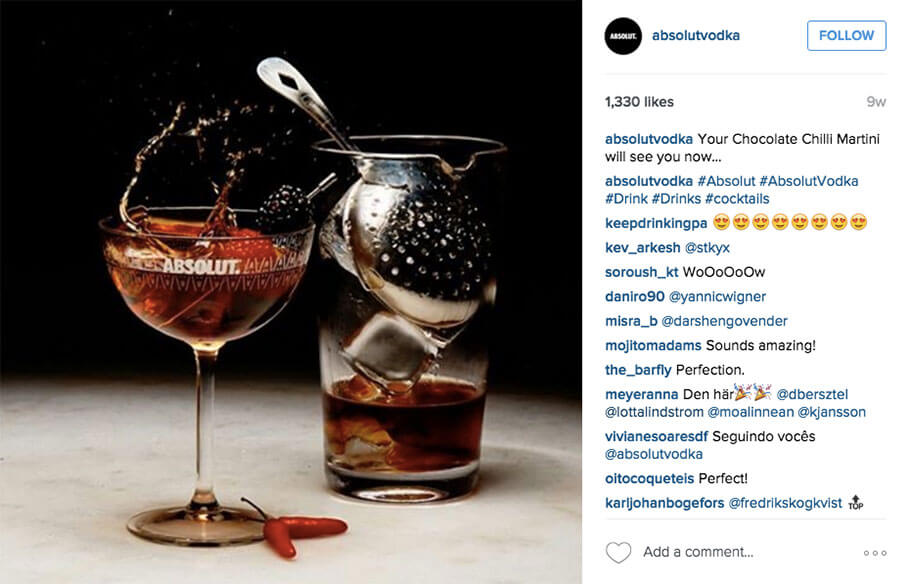
Task: Visit mojitomadams commenter profile
Action: point(653,345)
